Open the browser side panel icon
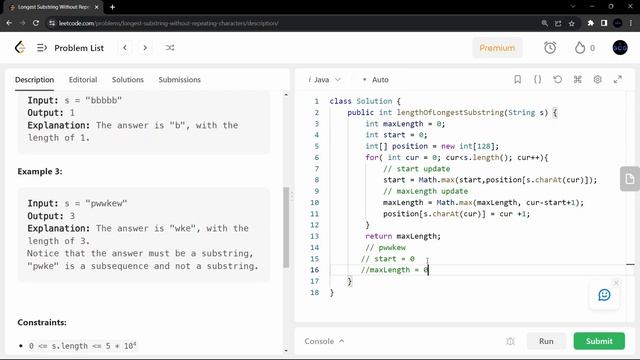This screenshot has height=360, width=640. point(604,23)
